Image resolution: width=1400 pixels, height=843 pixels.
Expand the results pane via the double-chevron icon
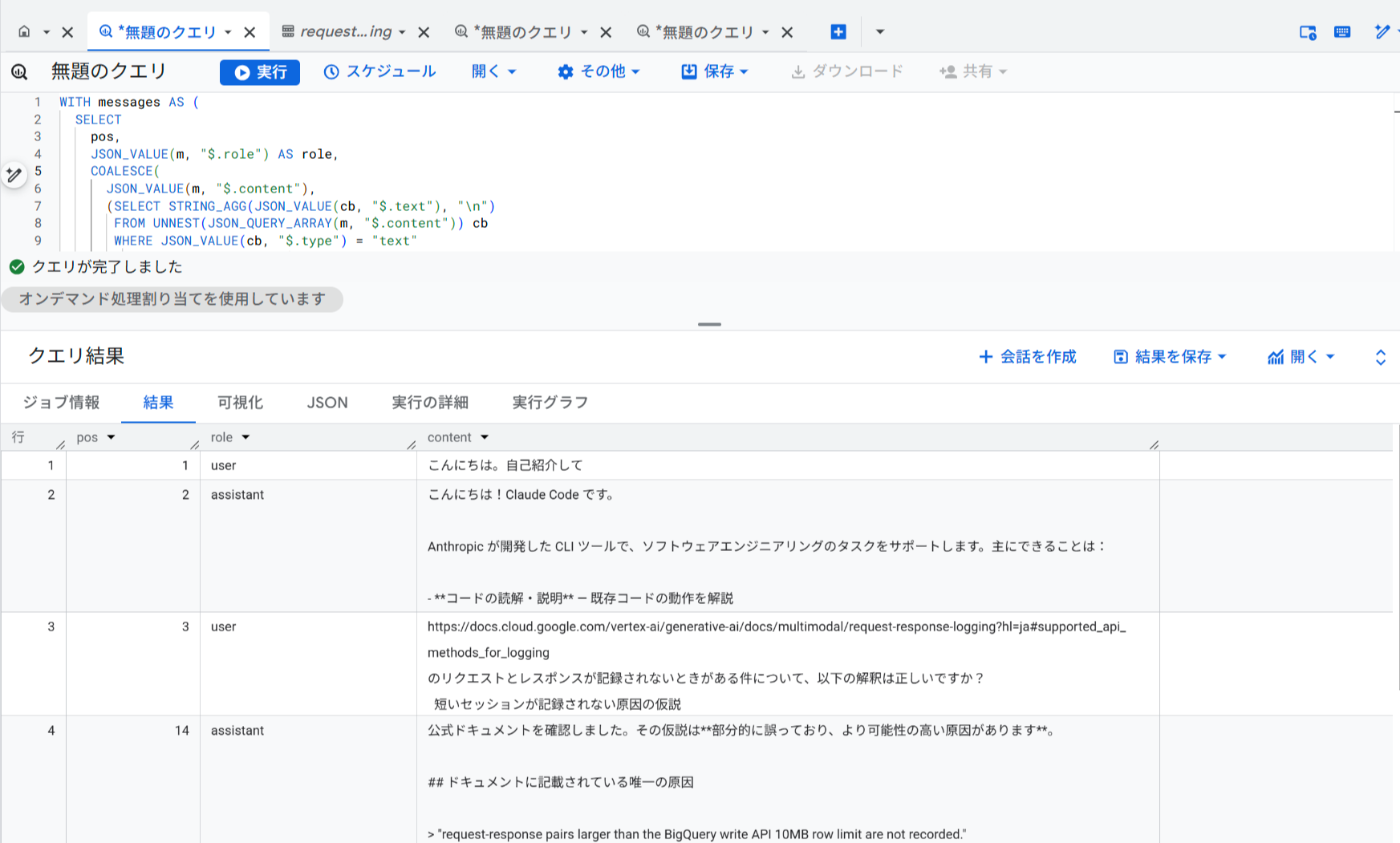[x=1381, y=357]
